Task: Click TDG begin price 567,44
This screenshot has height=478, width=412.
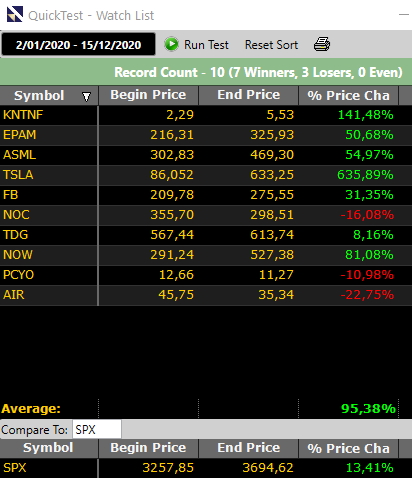Action: [x=172, y=235]
